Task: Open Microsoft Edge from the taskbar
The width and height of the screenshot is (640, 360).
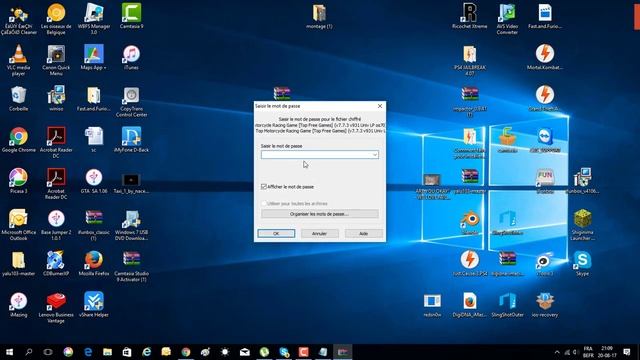Action: 88,352
